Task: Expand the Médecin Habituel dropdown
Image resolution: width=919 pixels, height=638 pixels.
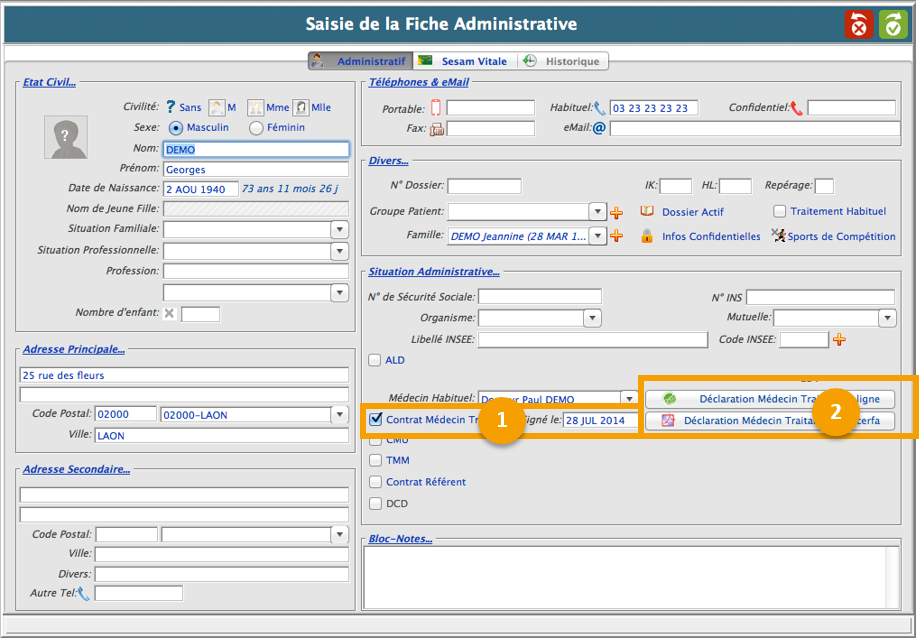Action: [x=629, y=398]
